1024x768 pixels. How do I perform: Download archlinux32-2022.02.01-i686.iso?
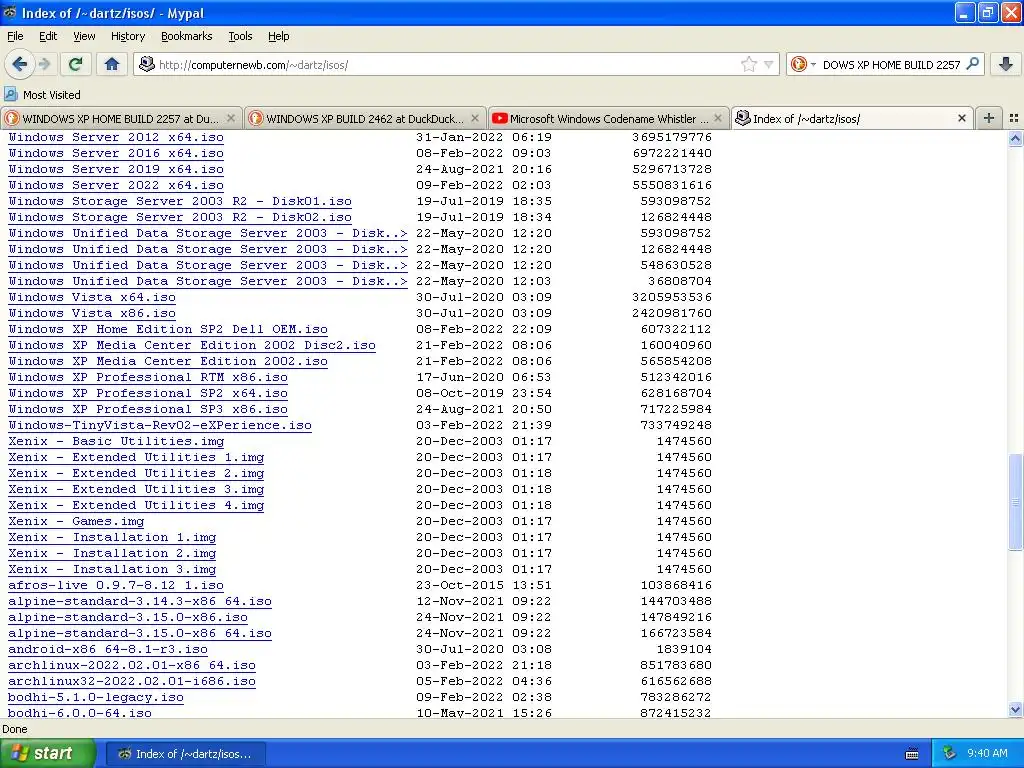click(132, 681)
